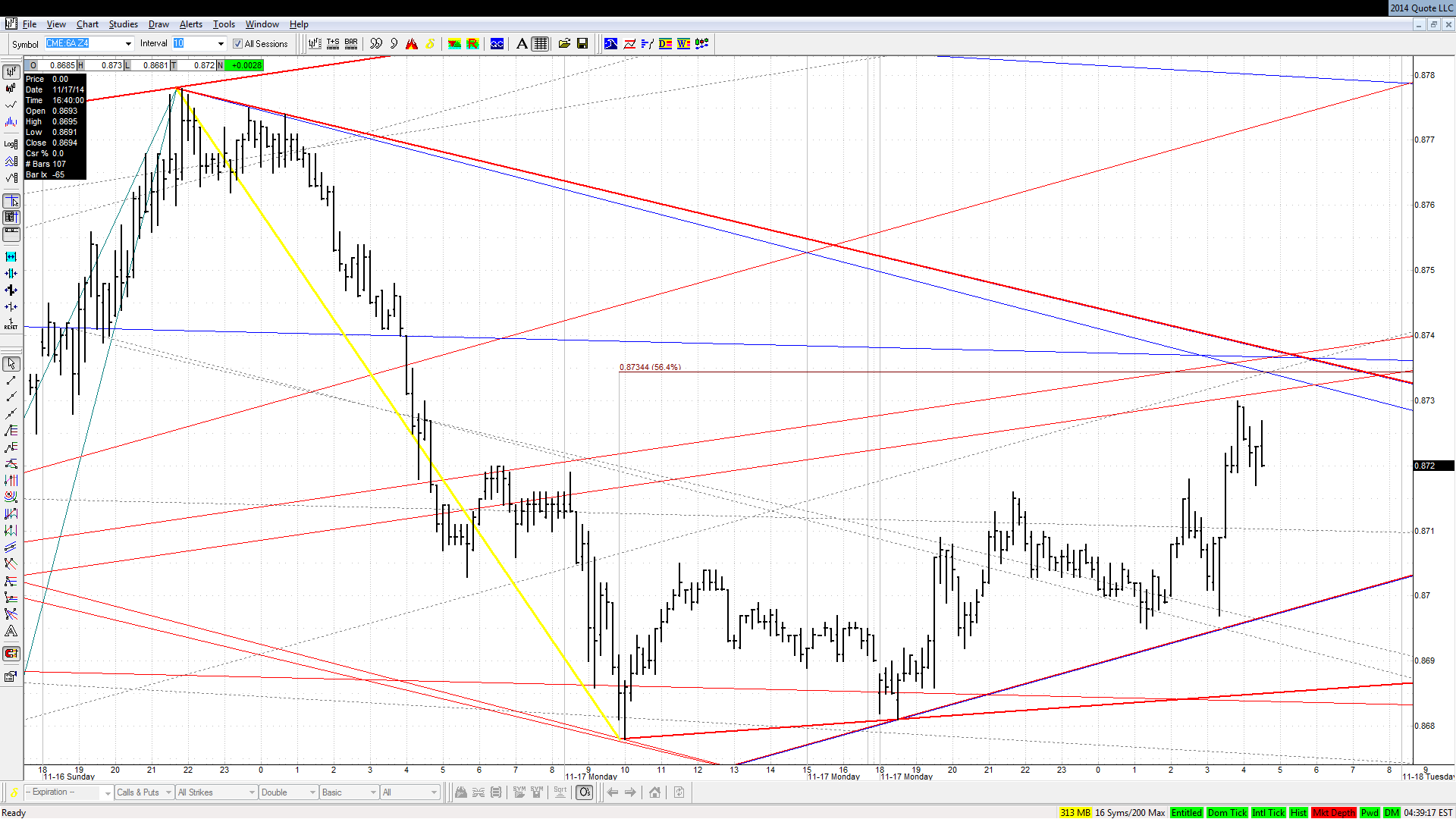Screen dimensions: 1456x819
Task: Click the home icon in bottom toolbar
Action: coord(654,792)
